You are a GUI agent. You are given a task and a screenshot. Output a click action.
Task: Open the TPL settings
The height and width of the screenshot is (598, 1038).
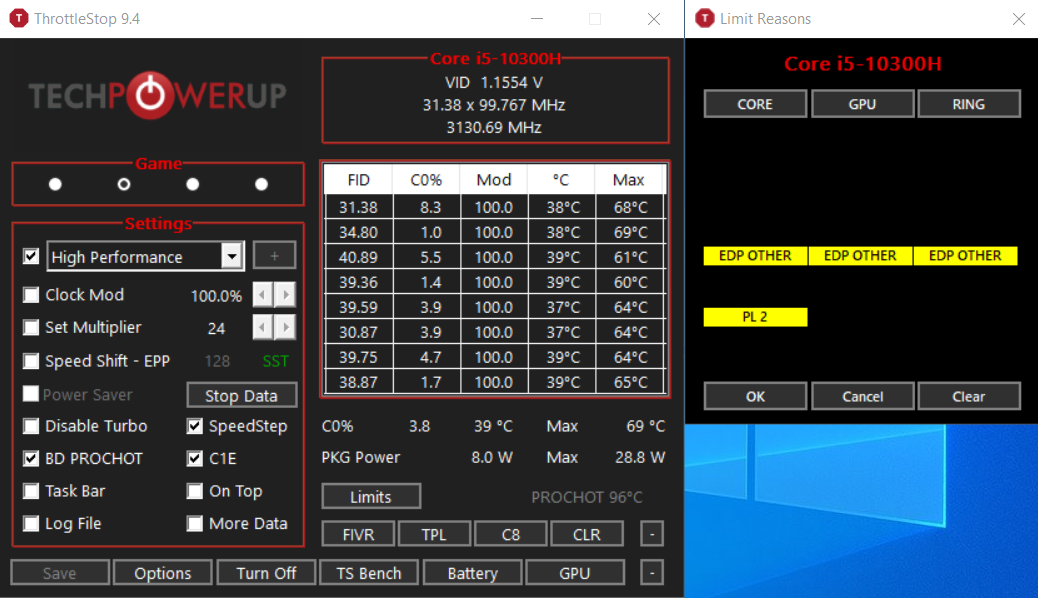point(434,534)
